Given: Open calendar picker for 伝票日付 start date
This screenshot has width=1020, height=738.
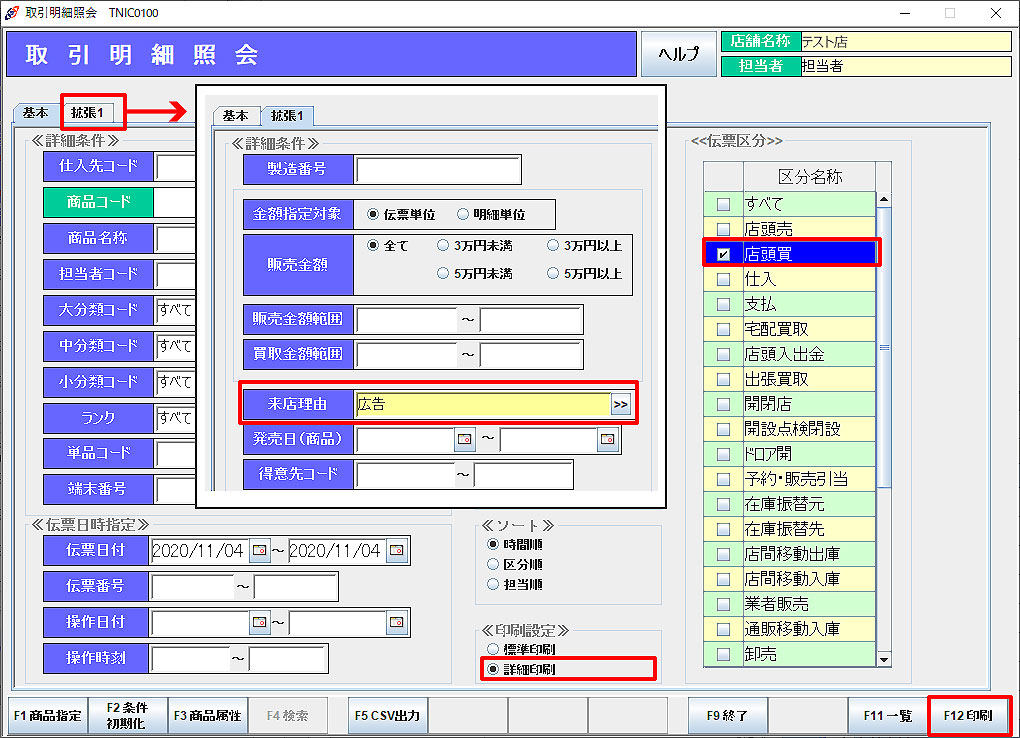Looking at the screenshot, I should [260, 550].
